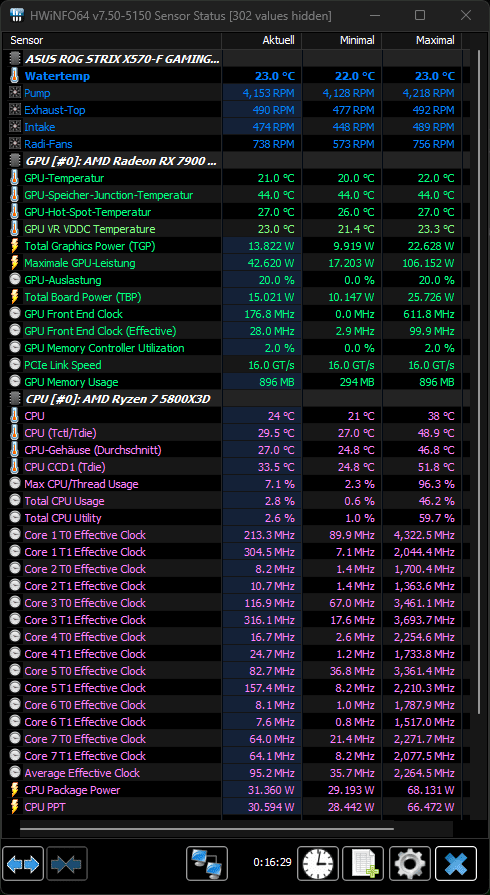This screenshot has height=895, width=490.
Task: Click the expand columns arrows button
Action: coord(23,864)
